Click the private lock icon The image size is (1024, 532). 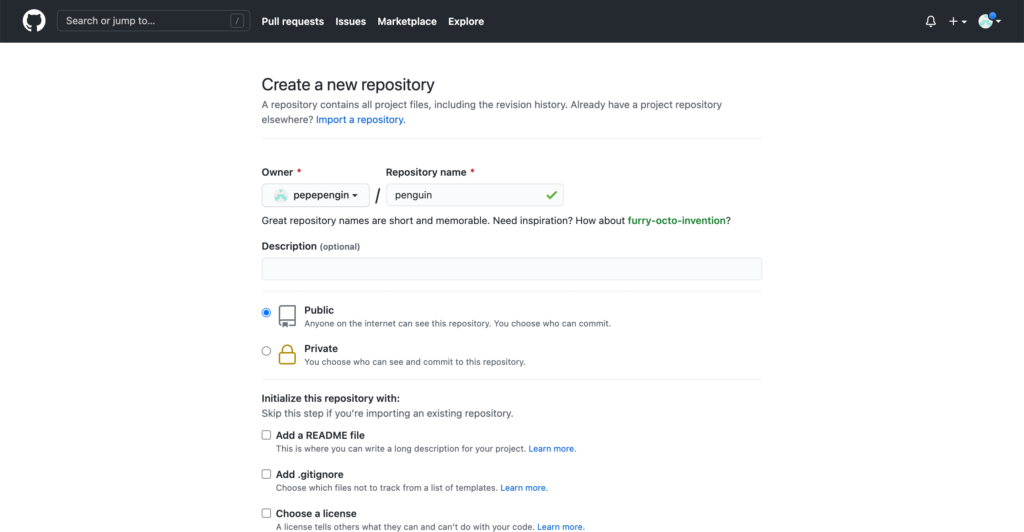[x=287, y=354]
